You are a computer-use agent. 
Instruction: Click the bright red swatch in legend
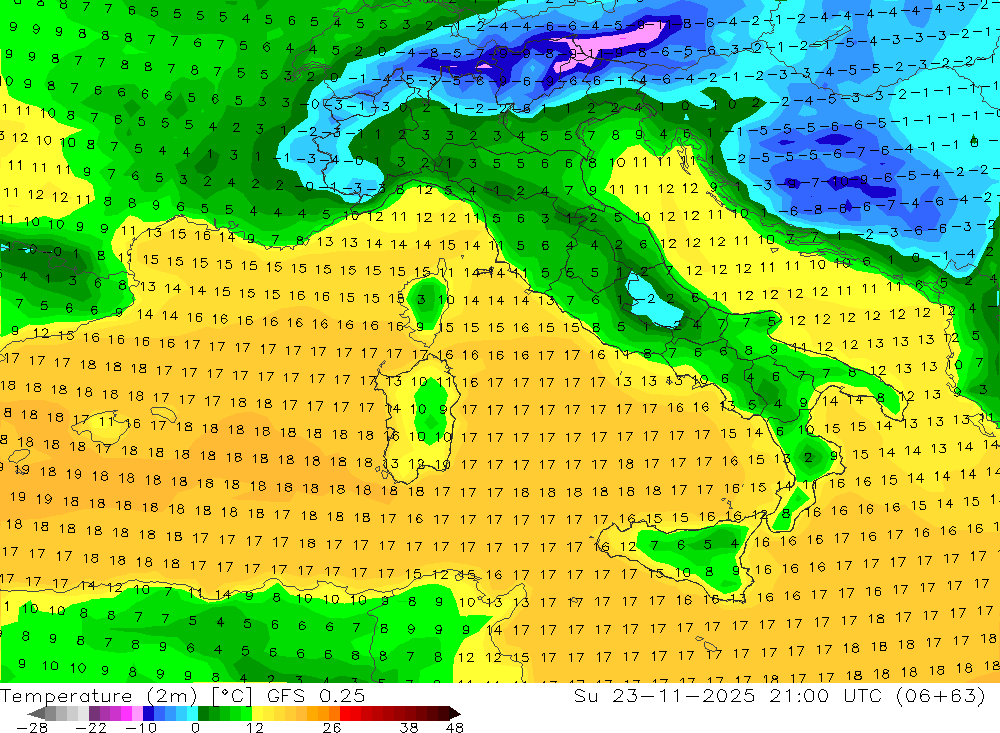pyautogui.click(x=345, y=713)
